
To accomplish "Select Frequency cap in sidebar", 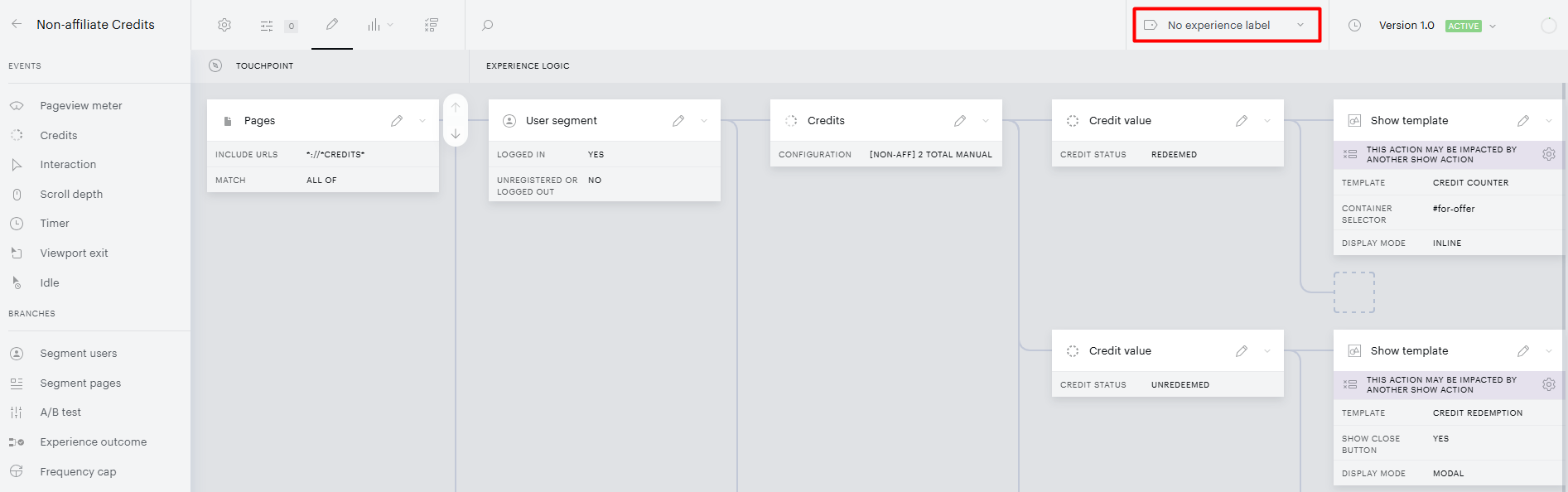I will point(78,471).
